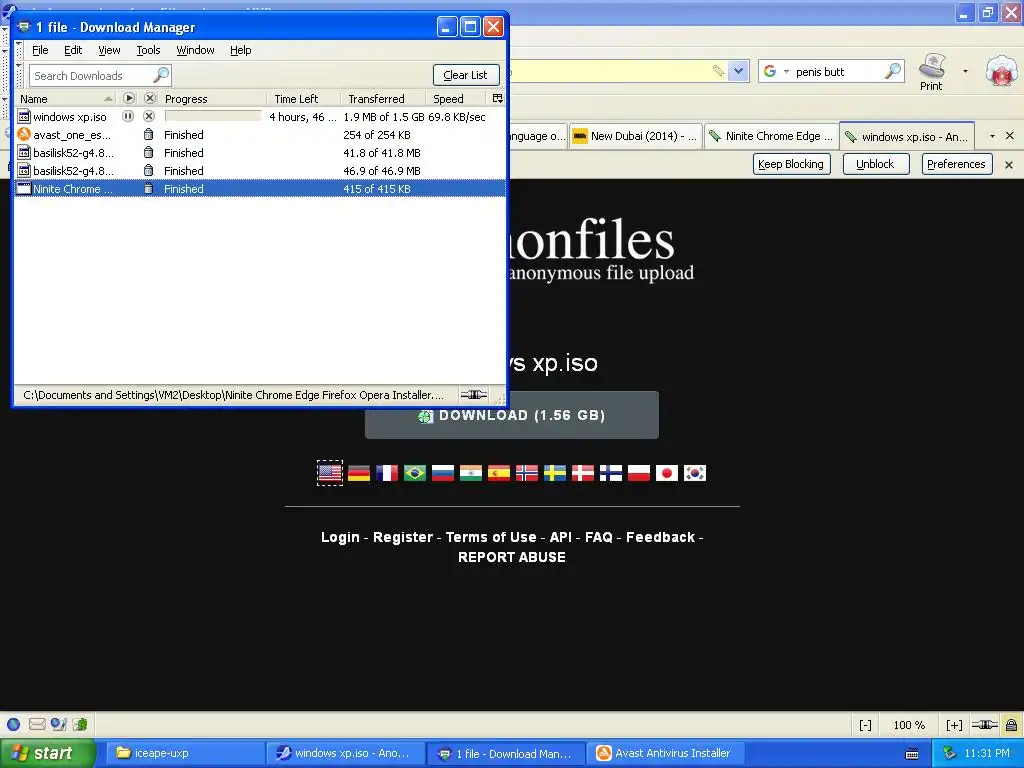The height and width of the screenshot is (768, 1024).
Task: Click the windows xp.iso download progress bar
Action: 213,116
